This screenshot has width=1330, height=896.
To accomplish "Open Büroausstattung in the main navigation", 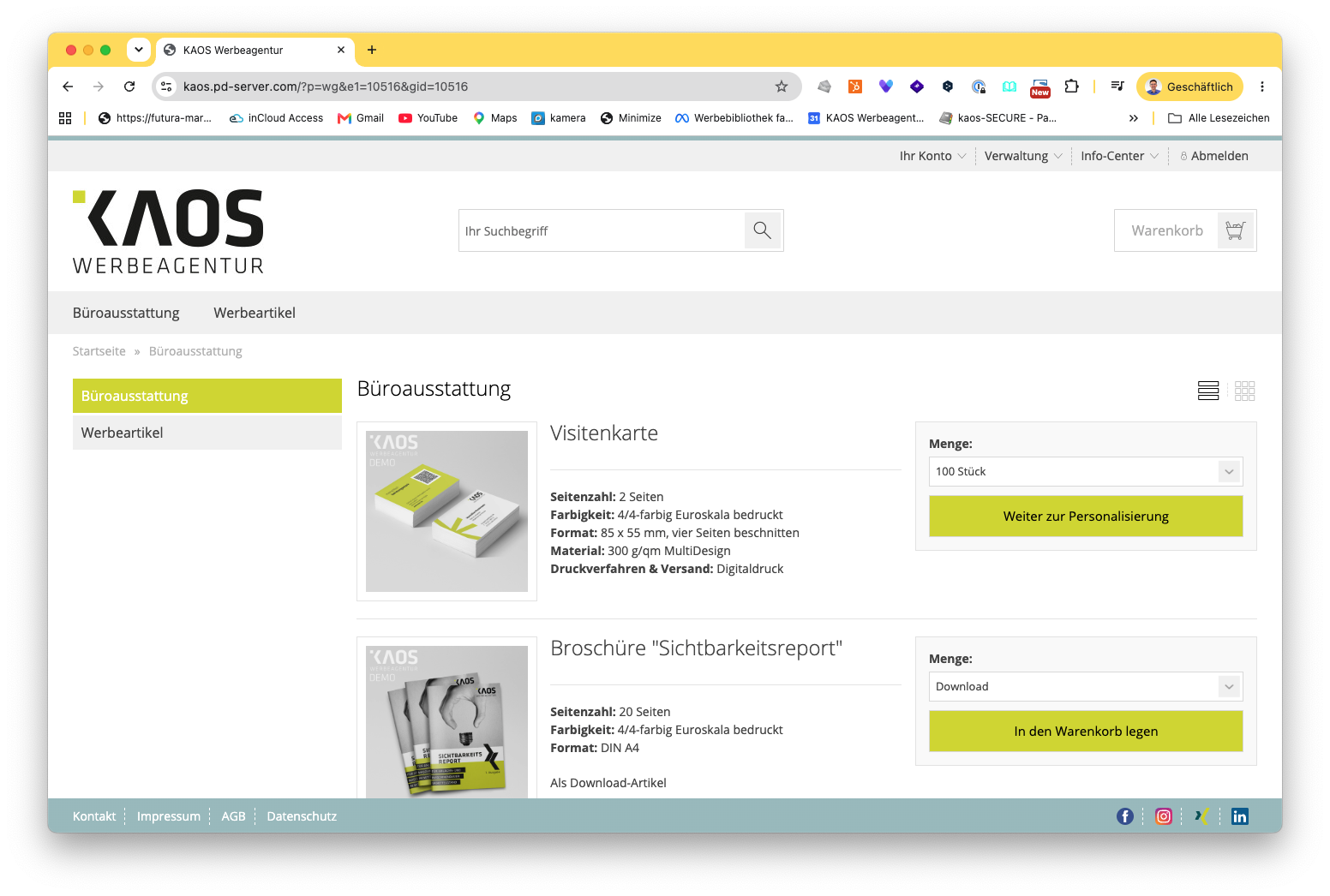I will click(126, 313).
